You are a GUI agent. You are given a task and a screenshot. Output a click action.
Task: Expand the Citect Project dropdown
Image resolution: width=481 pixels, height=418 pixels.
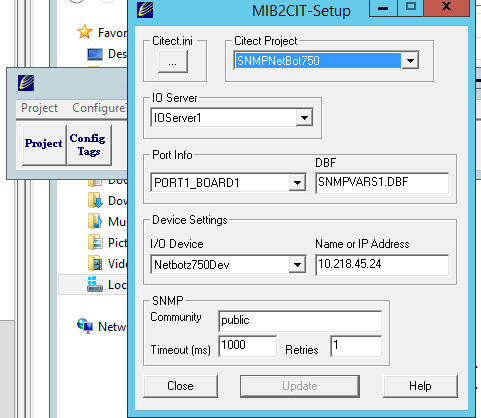[x=410, y=61]
